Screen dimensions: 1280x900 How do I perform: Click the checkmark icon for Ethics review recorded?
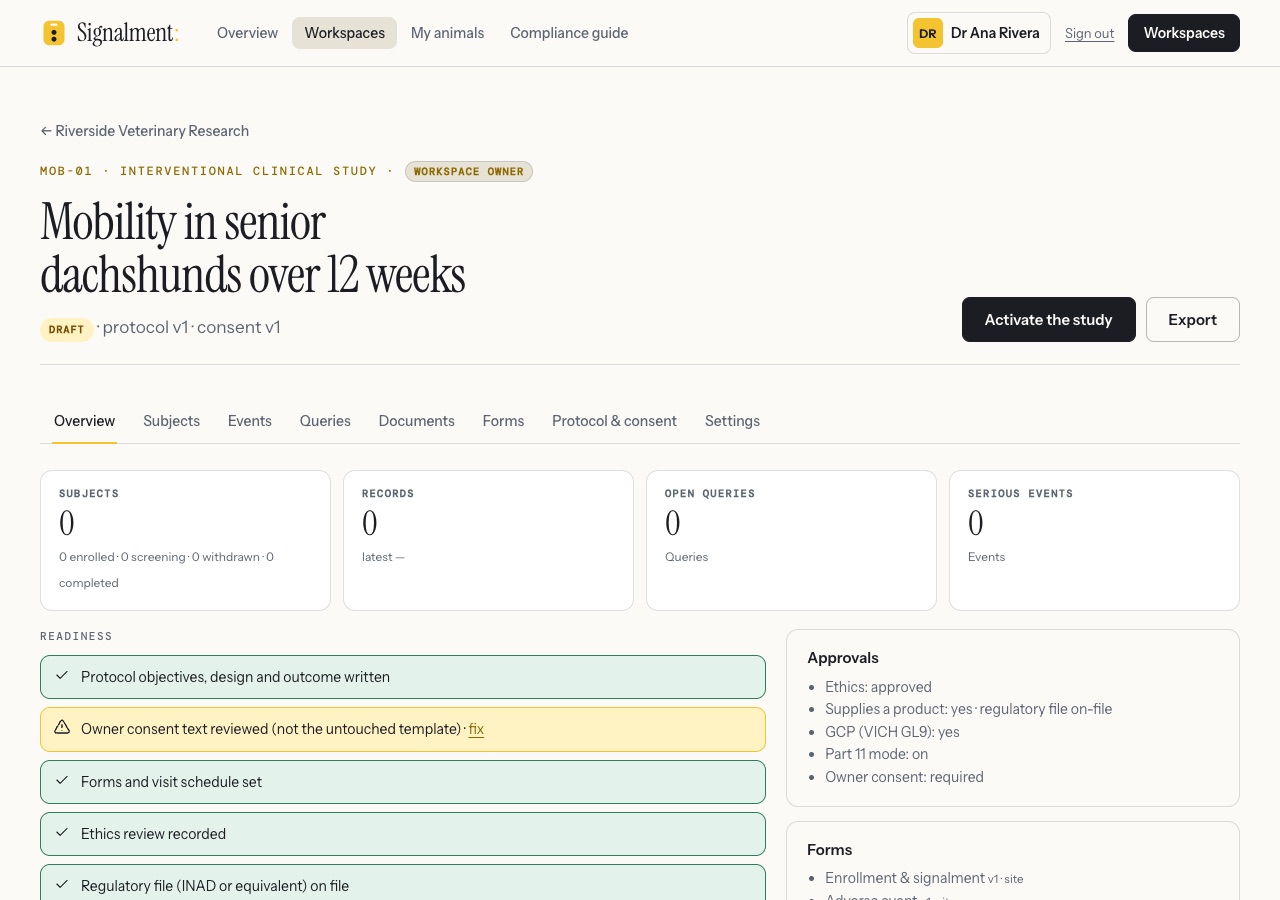[x=62, y=833]
